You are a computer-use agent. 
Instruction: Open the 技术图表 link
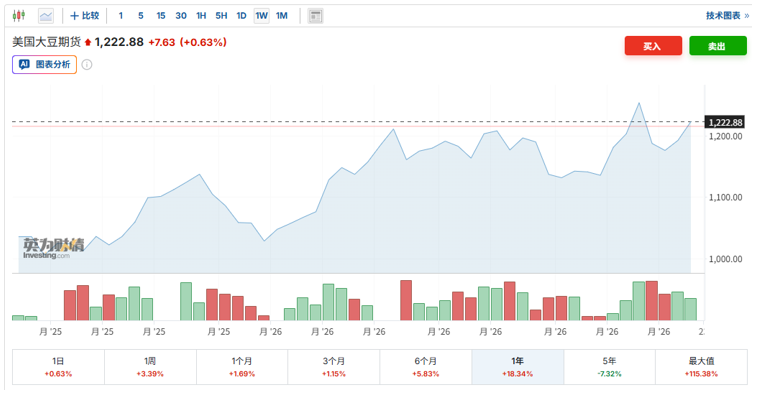pyautogui.click(x=728, y=15)
